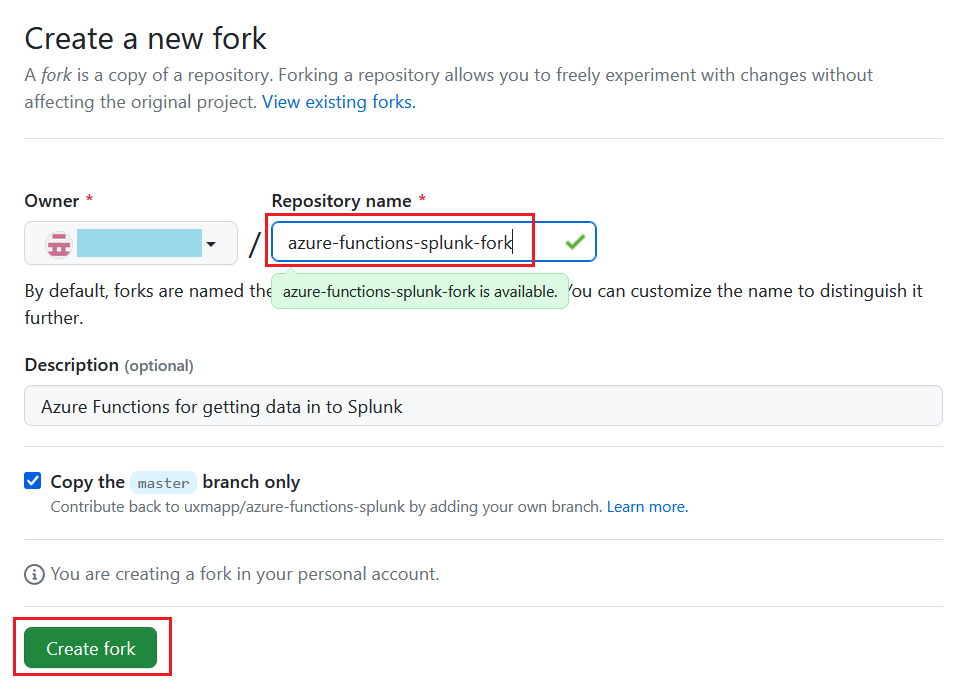Click the owner avatar icon

pos(59,243)
